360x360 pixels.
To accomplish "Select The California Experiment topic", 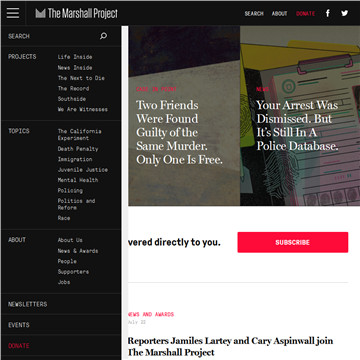I will [x=79, y=135].
